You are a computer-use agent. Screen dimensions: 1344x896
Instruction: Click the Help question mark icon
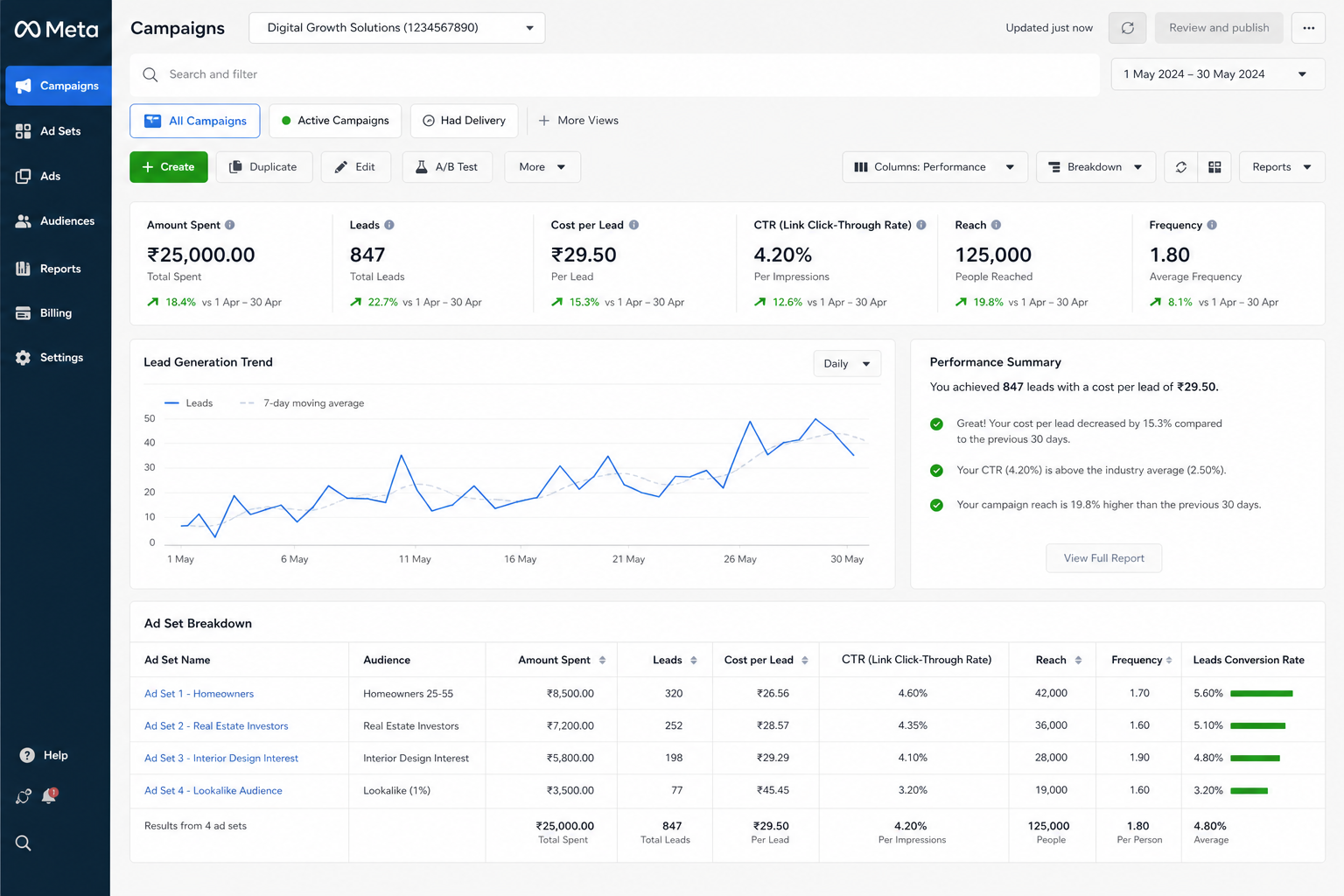[27, 755]
